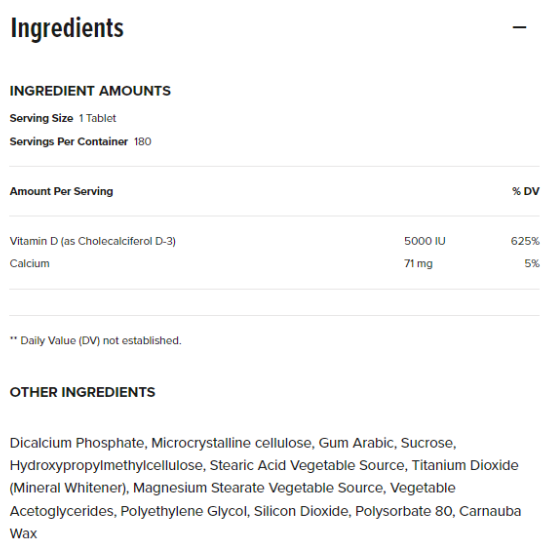Select Vitamin D (as Cholecalciferol D-3) row
Image resolution: width=550 pixels, height=550 pixels.
tap(274, 241)
